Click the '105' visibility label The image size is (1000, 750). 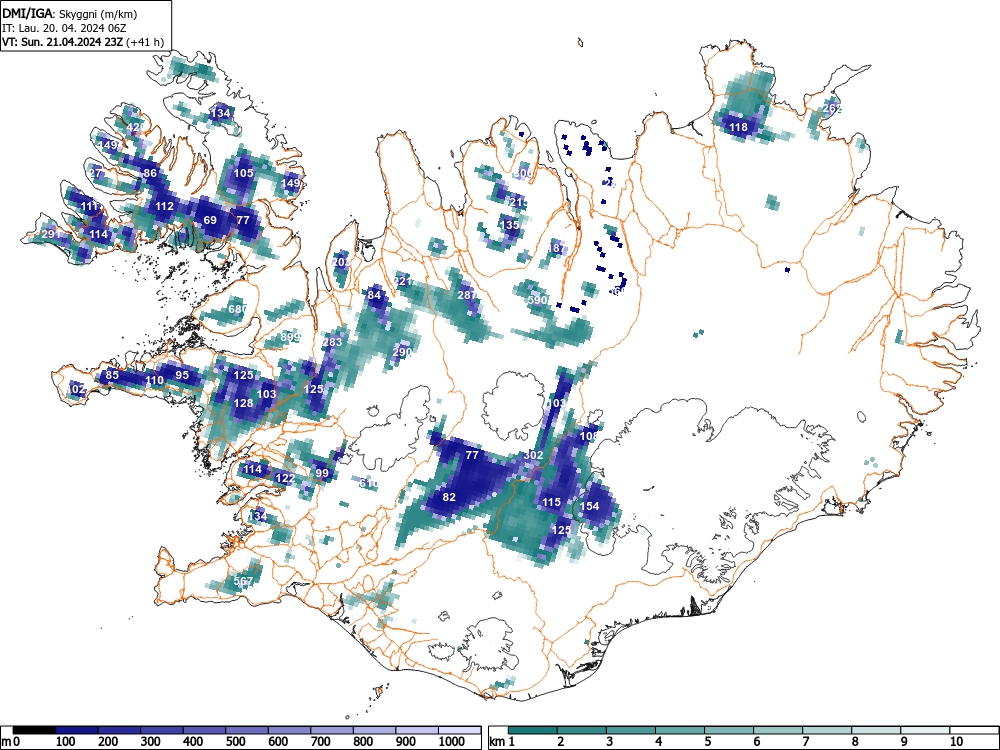click(x=244, y=173)
